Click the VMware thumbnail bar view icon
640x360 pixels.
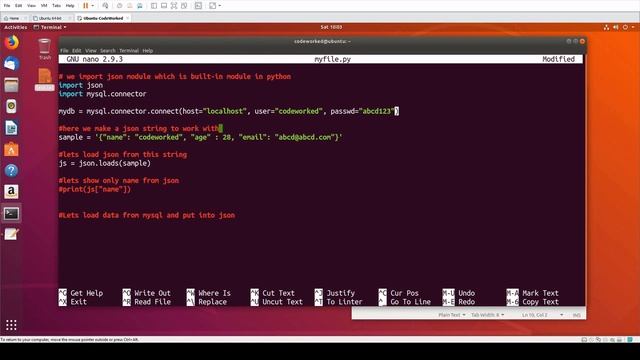tap(164, 6)
